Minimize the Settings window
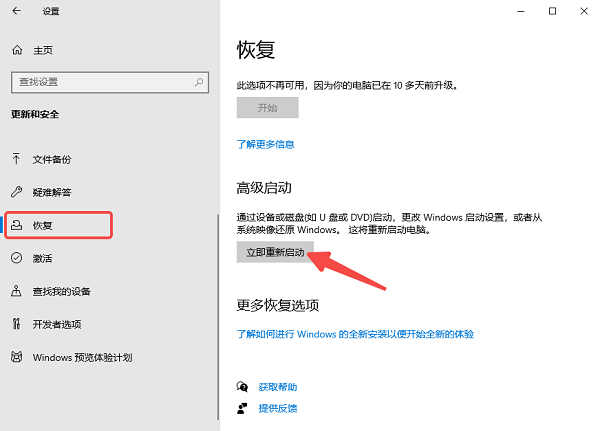The height and width of the screenshot is (431, 600). [520, 11]
